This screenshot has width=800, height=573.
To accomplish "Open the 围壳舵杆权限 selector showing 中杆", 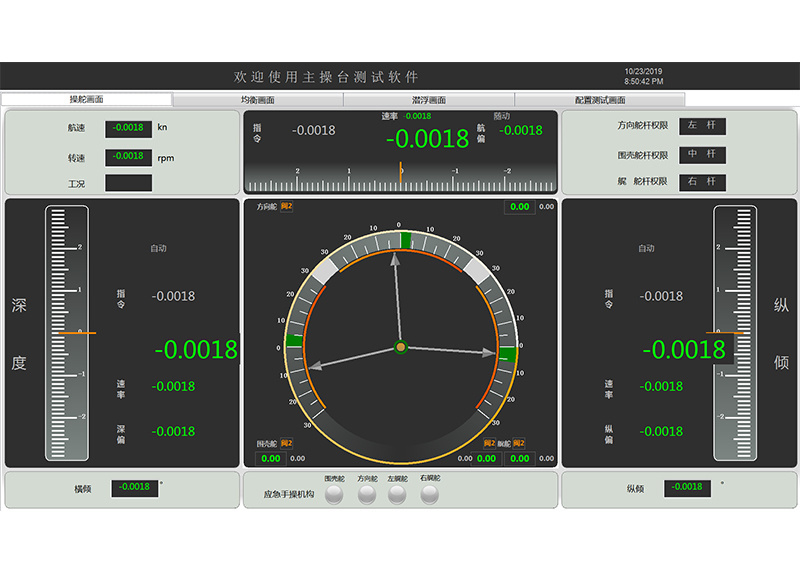I will click(x=702, y=154).
